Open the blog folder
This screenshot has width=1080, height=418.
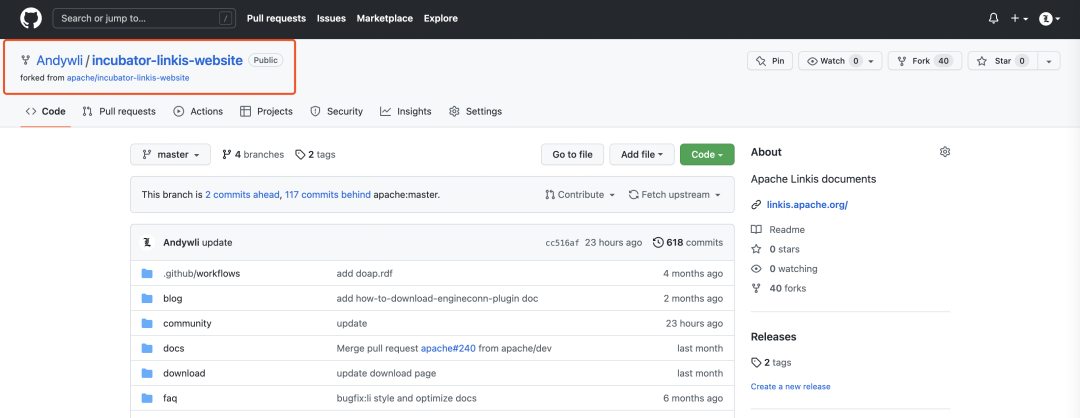172,298
